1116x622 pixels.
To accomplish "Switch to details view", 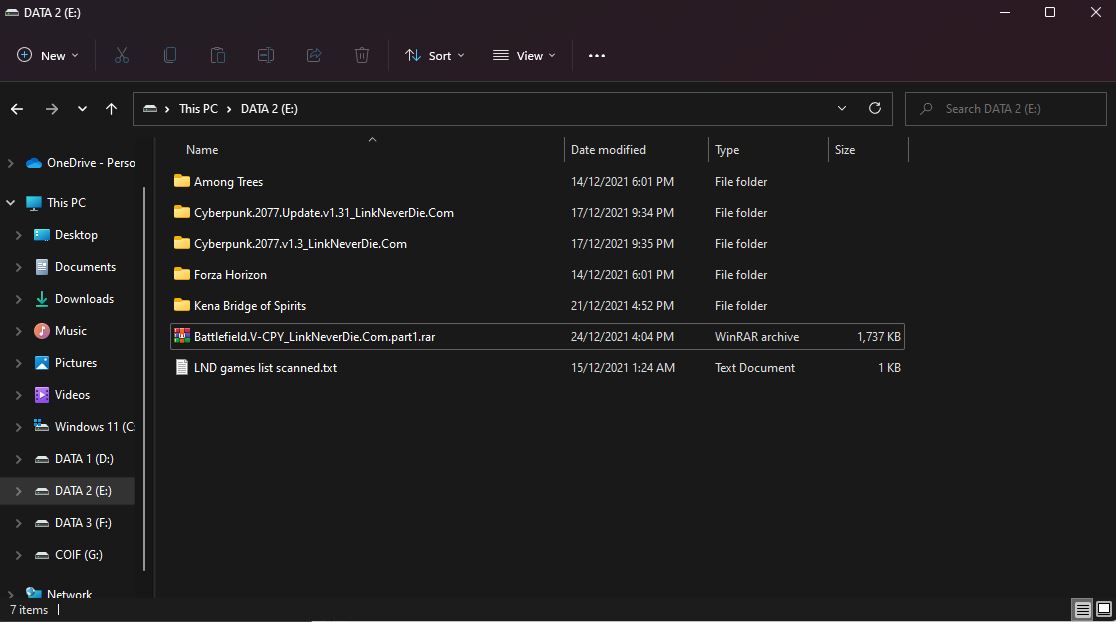I will tap(1082, 609).
